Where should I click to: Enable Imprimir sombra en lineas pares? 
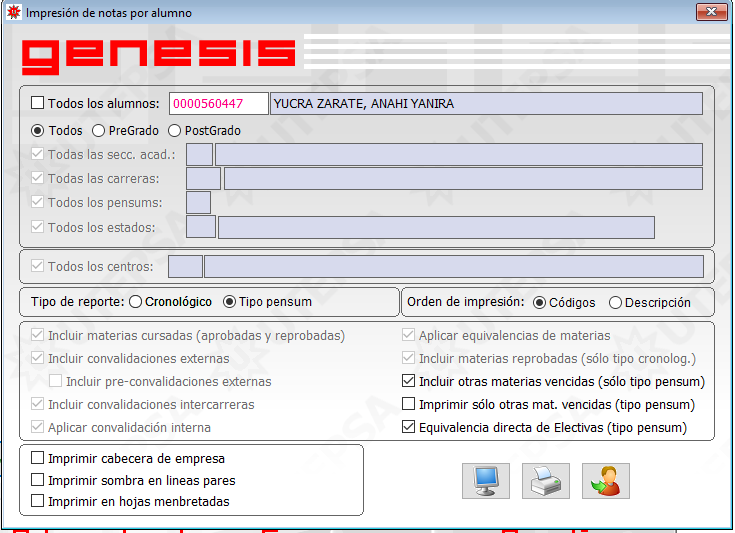tap(38, 480)
